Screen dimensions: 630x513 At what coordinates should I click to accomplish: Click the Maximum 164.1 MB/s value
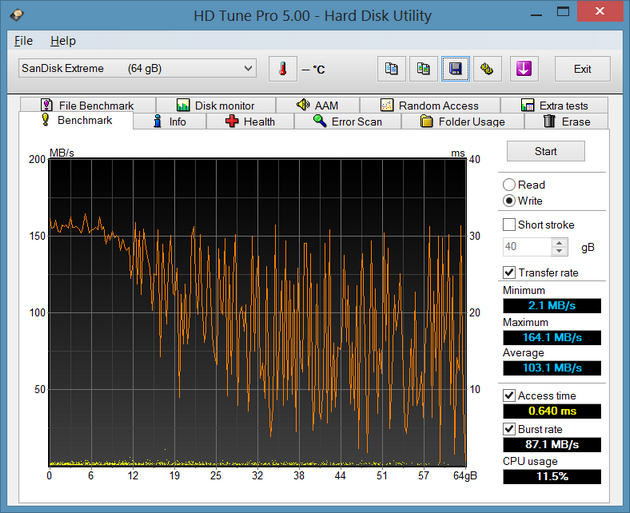pyautogui.click(x=552, y=337)
